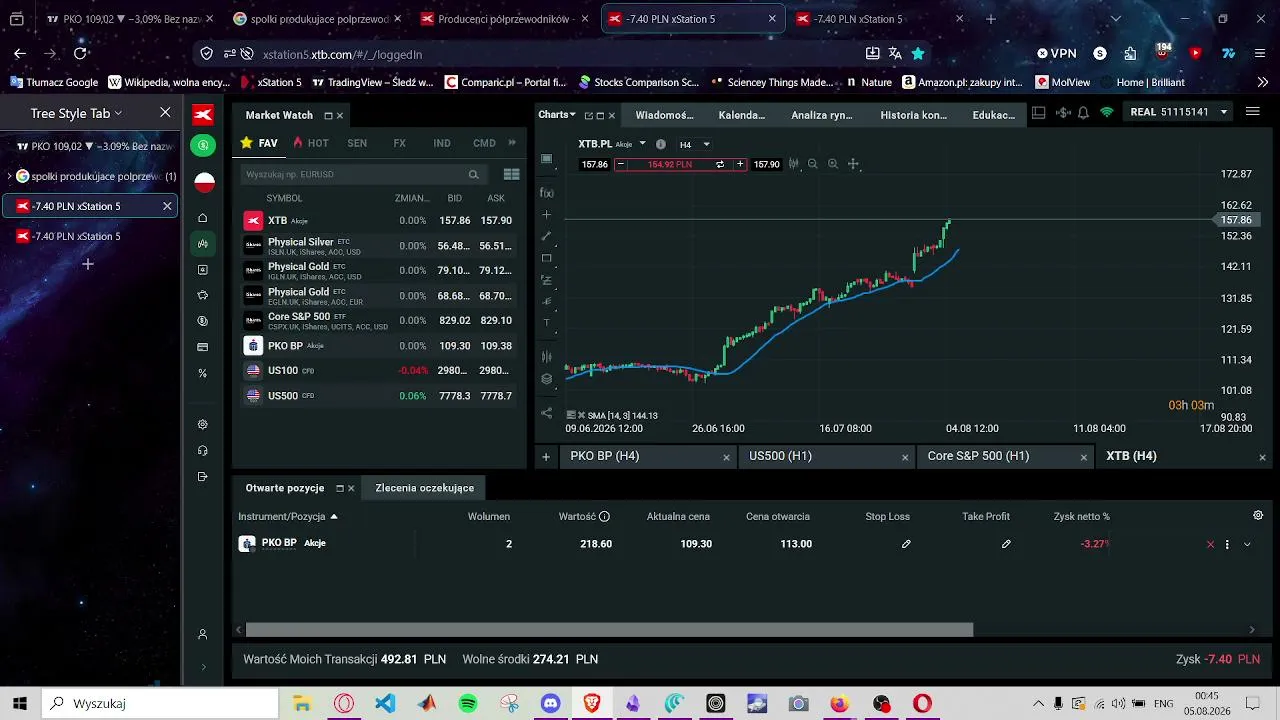1280x720 pixels.
Task: Open the H4 timeframe dropdown
Action: tap(706, 144)
